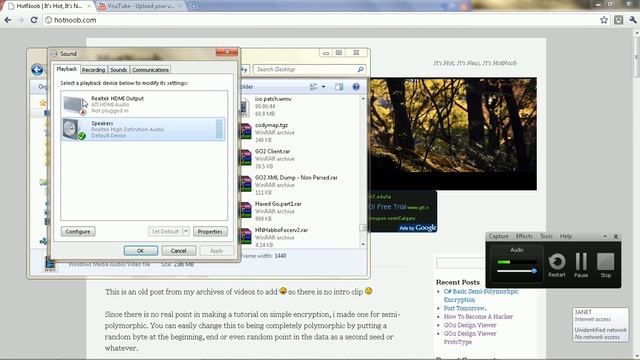
Task: Select Realtek HDMI Output device
Action: click(x=144, y=104)
